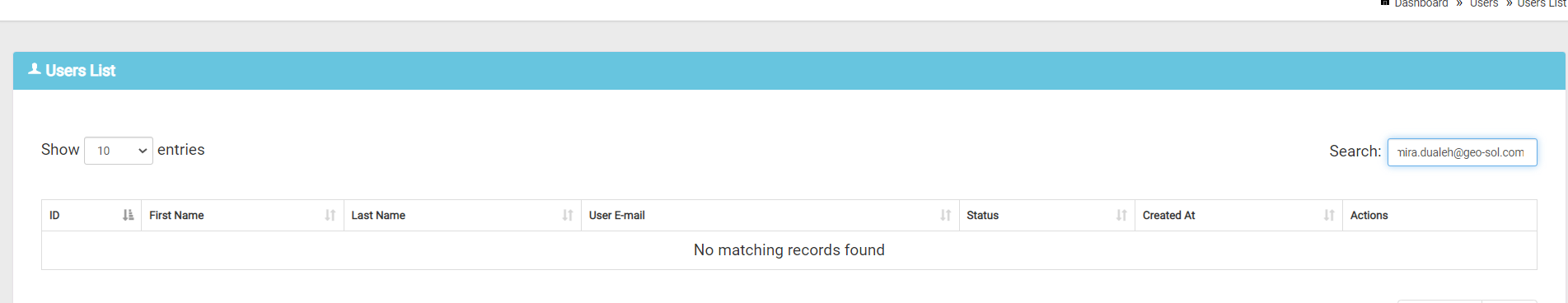This screenshot has height=303, width=1568.
Task: Go to Dashboard via breadcrumb link
Action: 1421,3
